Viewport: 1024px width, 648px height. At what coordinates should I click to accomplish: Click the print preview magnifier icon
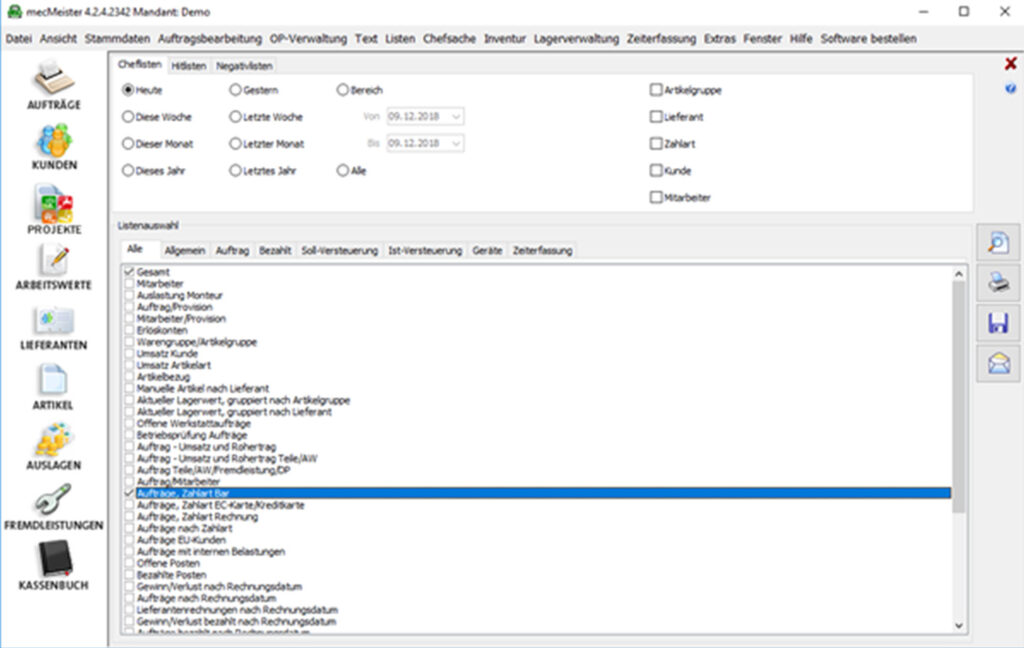(x=998, y=242)
